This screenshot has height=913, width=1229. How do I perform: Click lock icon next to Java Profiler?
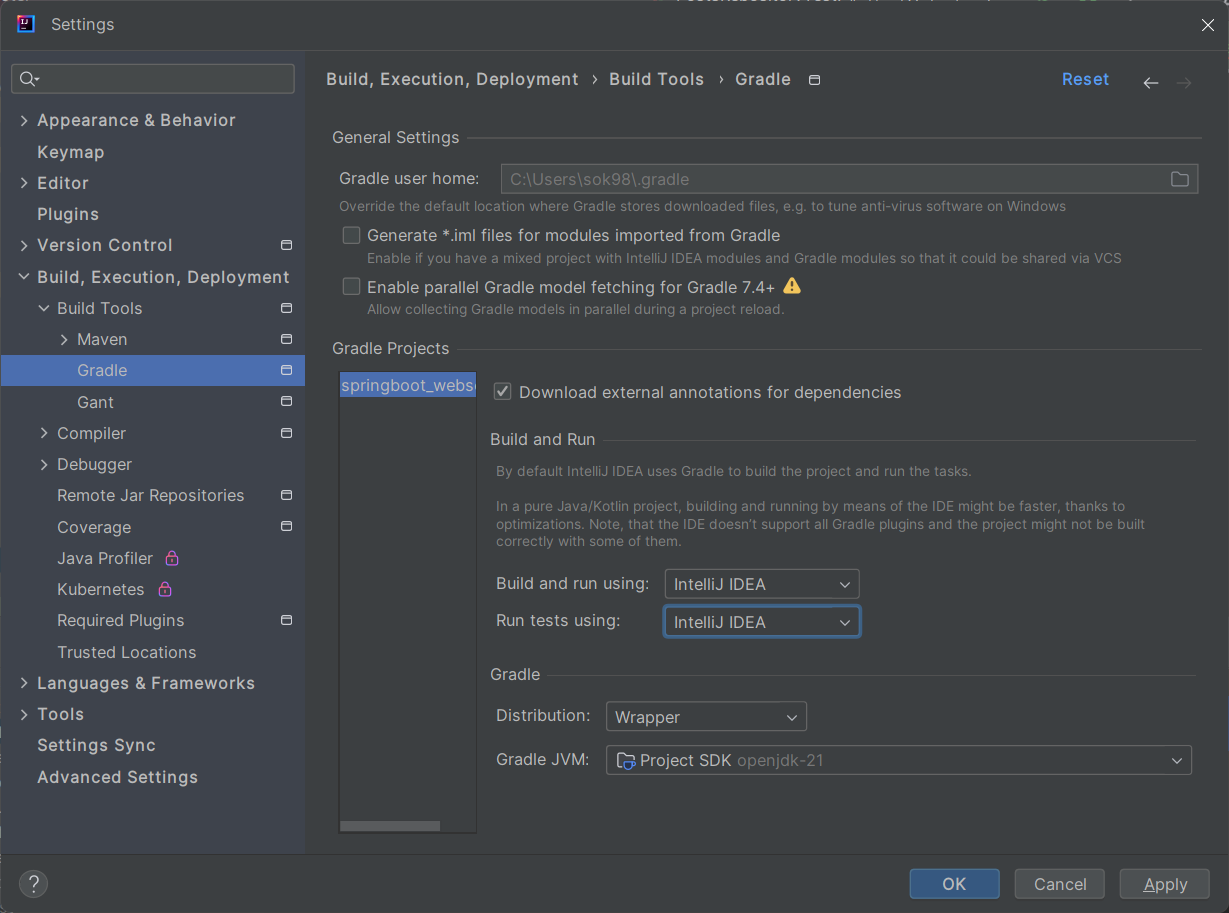[x=172, y=558]
